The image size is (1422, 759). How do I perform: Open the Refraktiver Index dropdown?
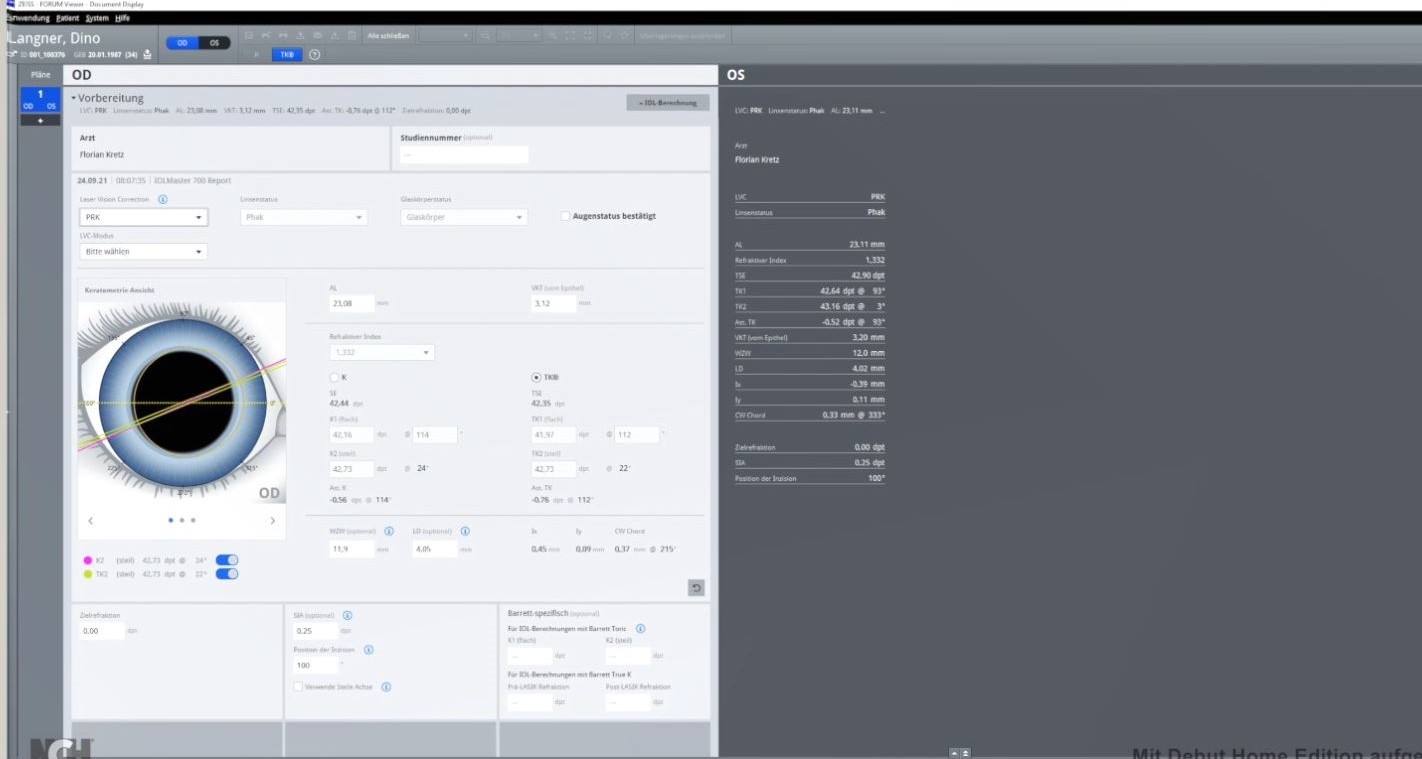click(381, 352)
